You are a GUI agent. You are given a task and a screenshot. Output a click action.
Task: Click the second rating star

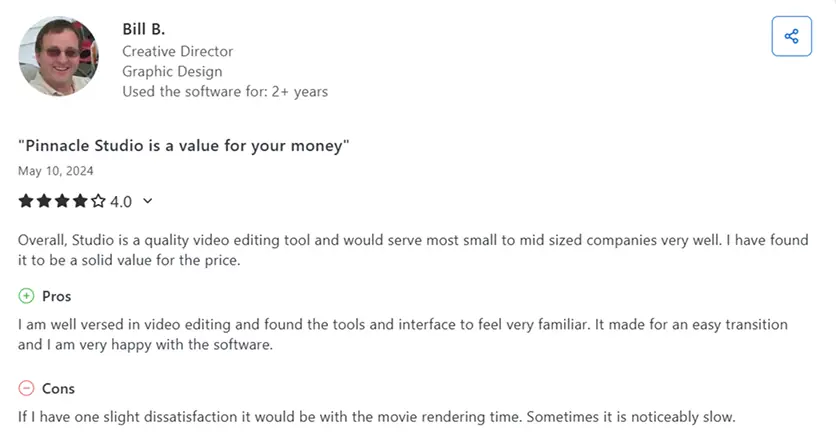coord(44,201)
